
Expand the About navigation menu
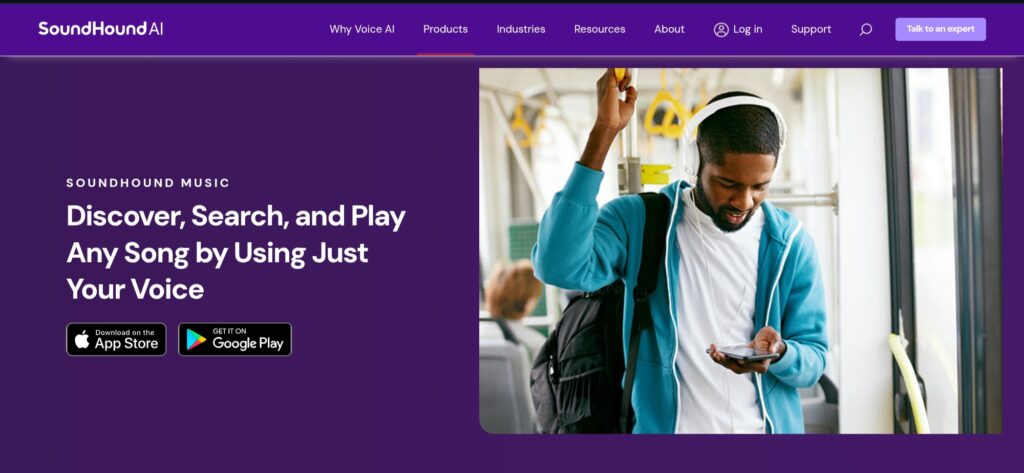(x=669, y=29)
